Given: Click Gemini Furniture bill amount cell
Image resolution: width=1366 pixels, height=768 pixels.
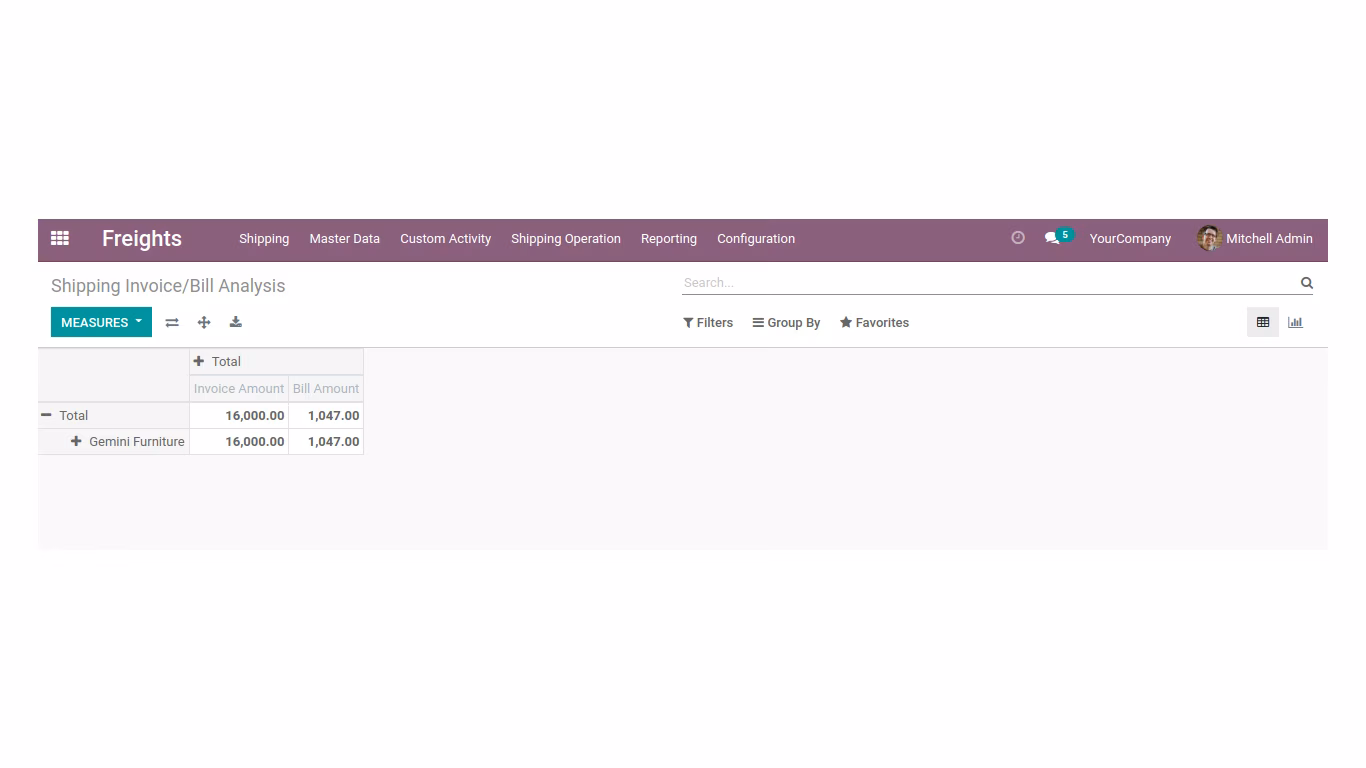Looking at the screenshot, I should coord(326,441).
